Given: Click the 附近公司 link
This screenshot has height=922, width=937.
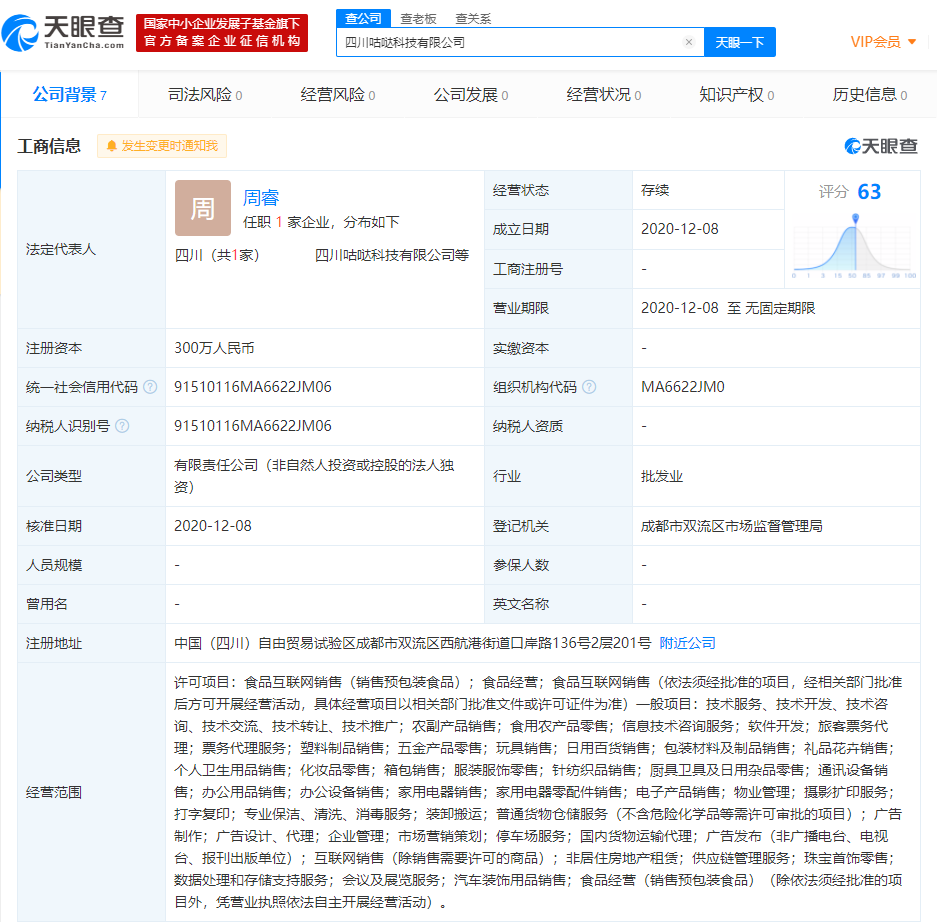Looking at the screenshot, I should click(x=687, y=643).
